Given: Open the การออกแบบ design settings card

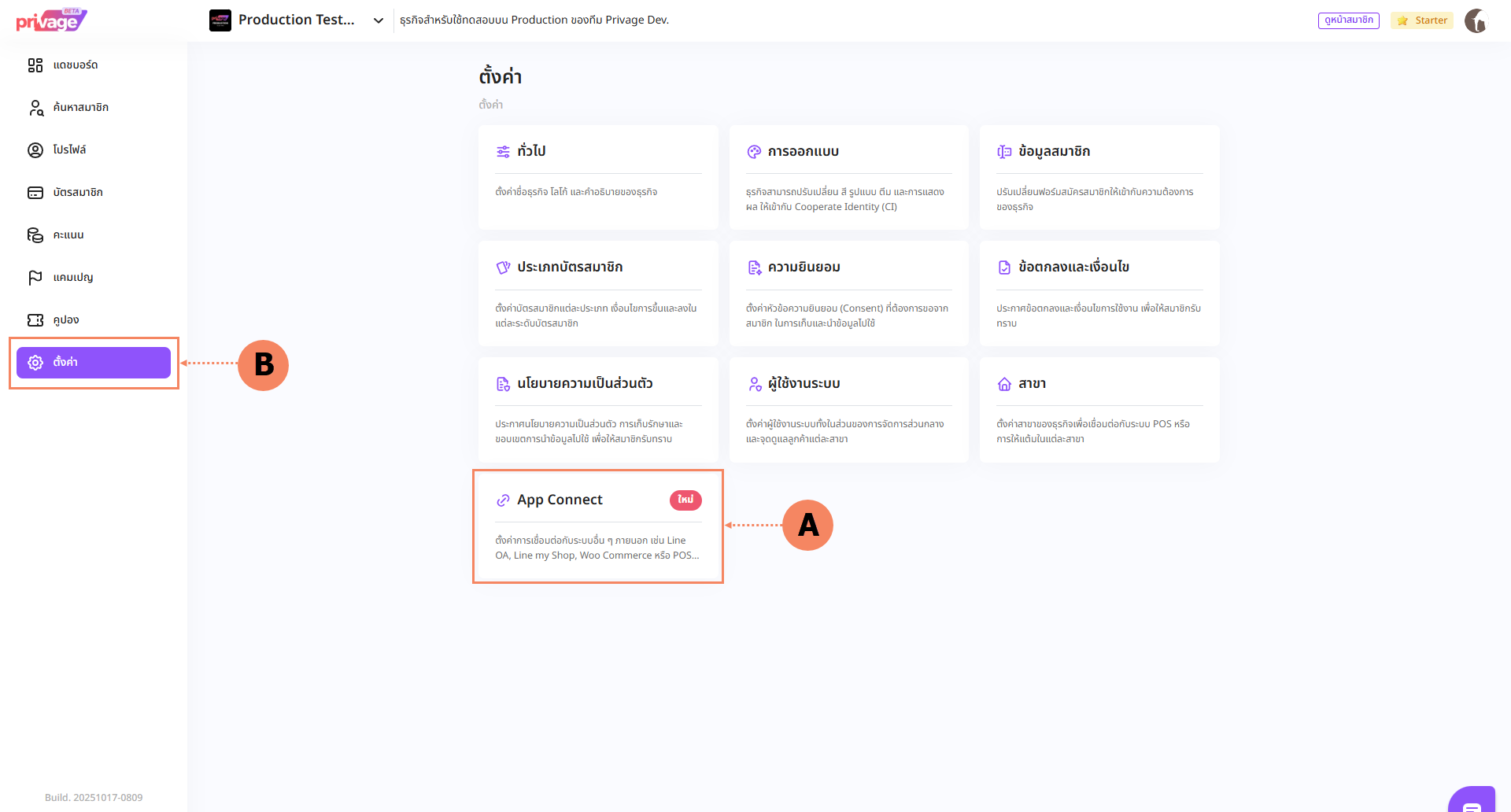Looking at the screenshot, I should coord(848,177).
